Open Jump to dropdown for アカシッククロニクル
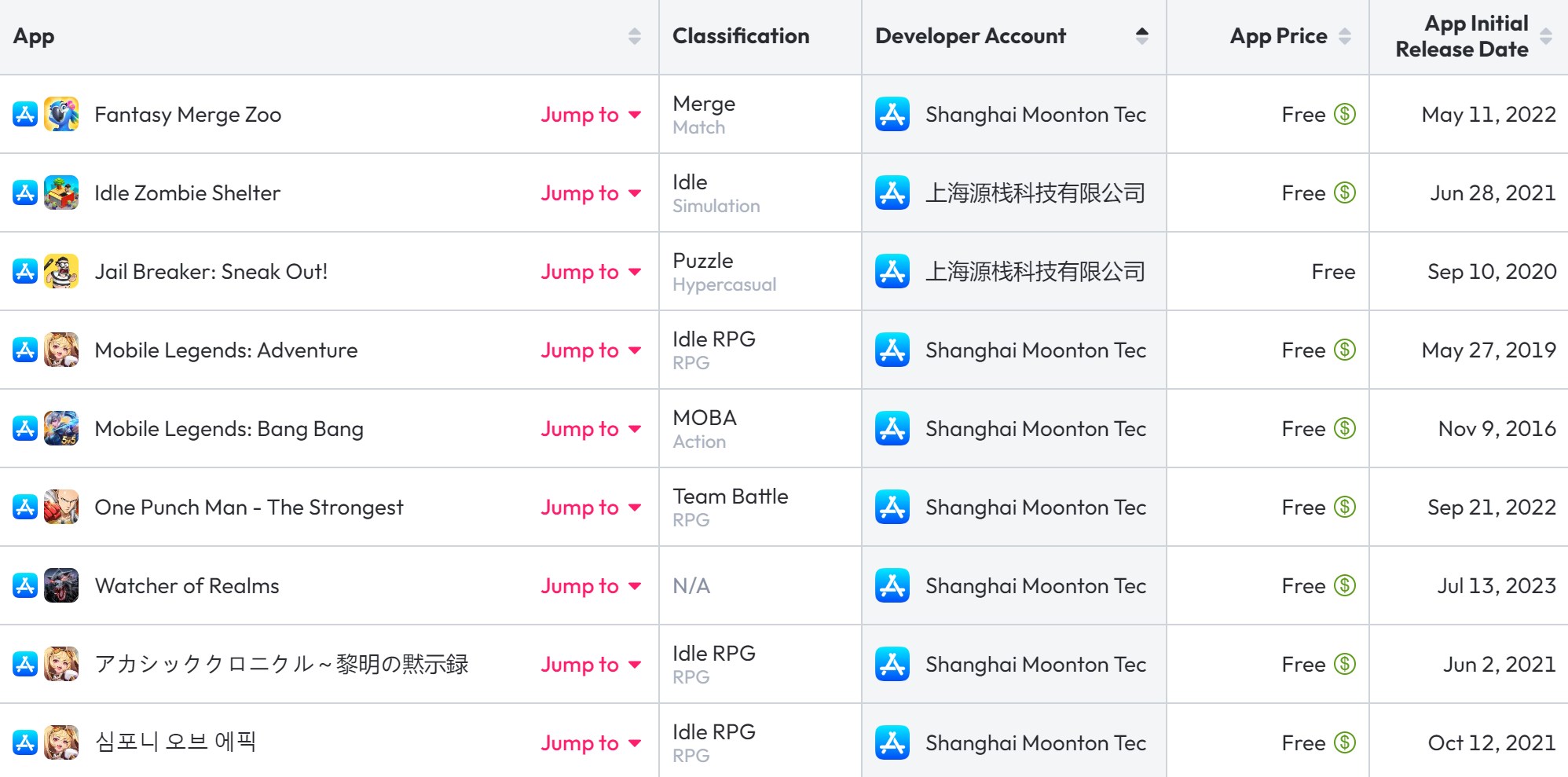The image size is (1568, 777). pyautogui.click(x=591, y=665)
